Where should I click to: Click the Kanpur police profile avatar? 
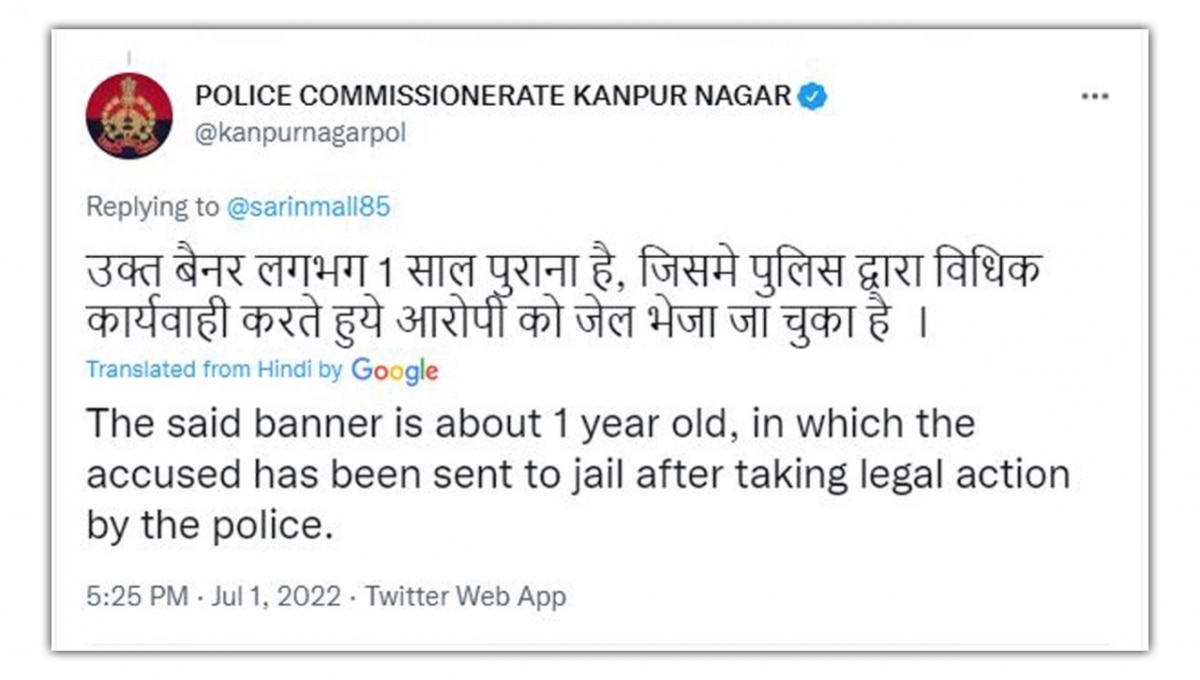tap(129, 115)
